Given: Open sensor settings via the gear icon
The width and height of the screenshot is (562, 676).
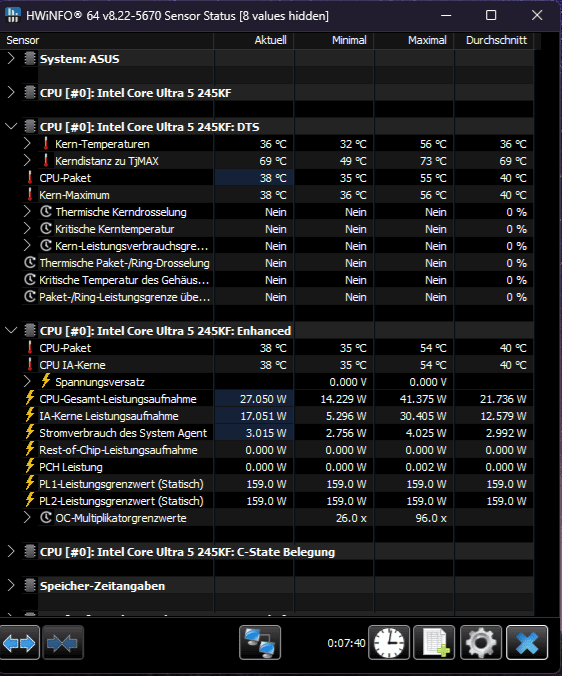Looking at the screenshot, I should click(x=481, y=643).
